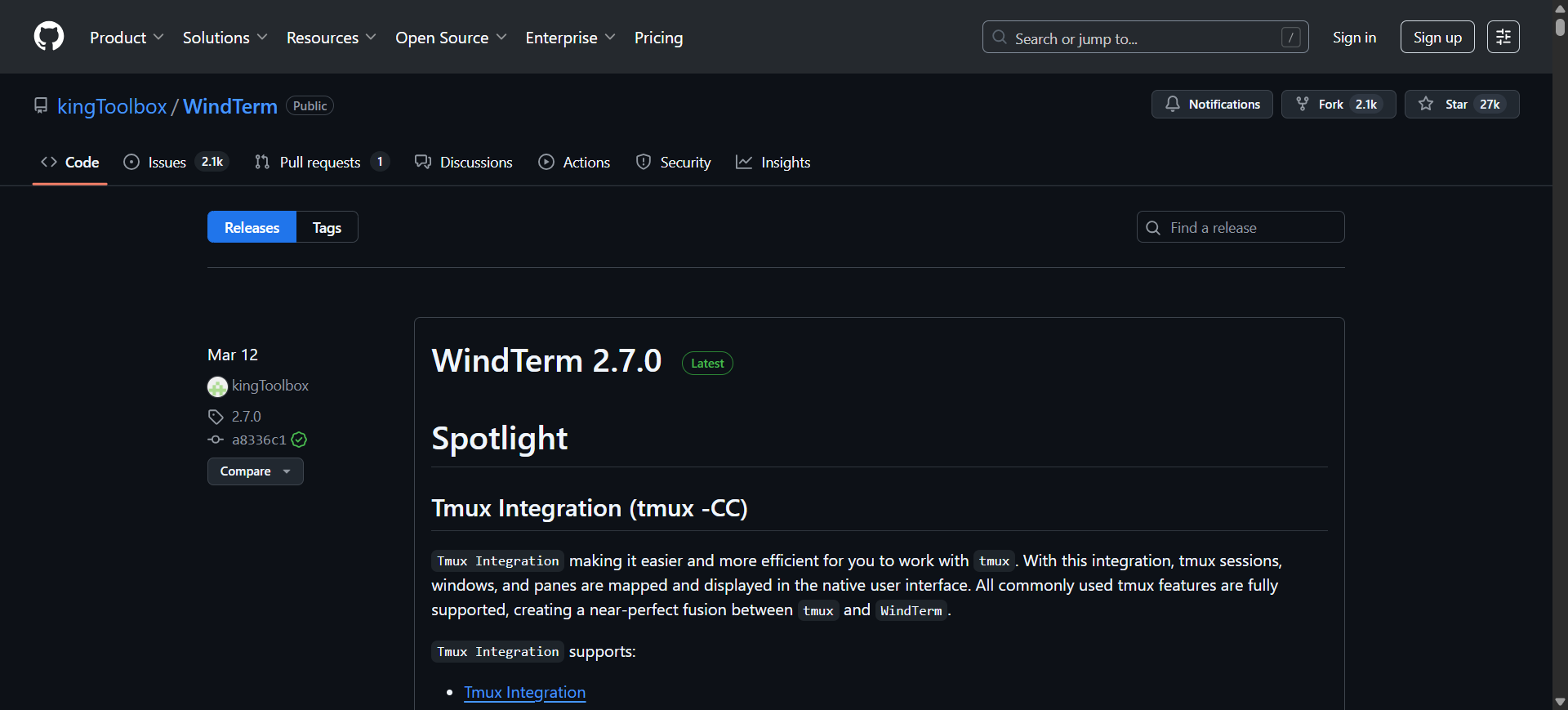Follow the Tmux Integration bullet link

pyautogui.click(x=524, y=692)
